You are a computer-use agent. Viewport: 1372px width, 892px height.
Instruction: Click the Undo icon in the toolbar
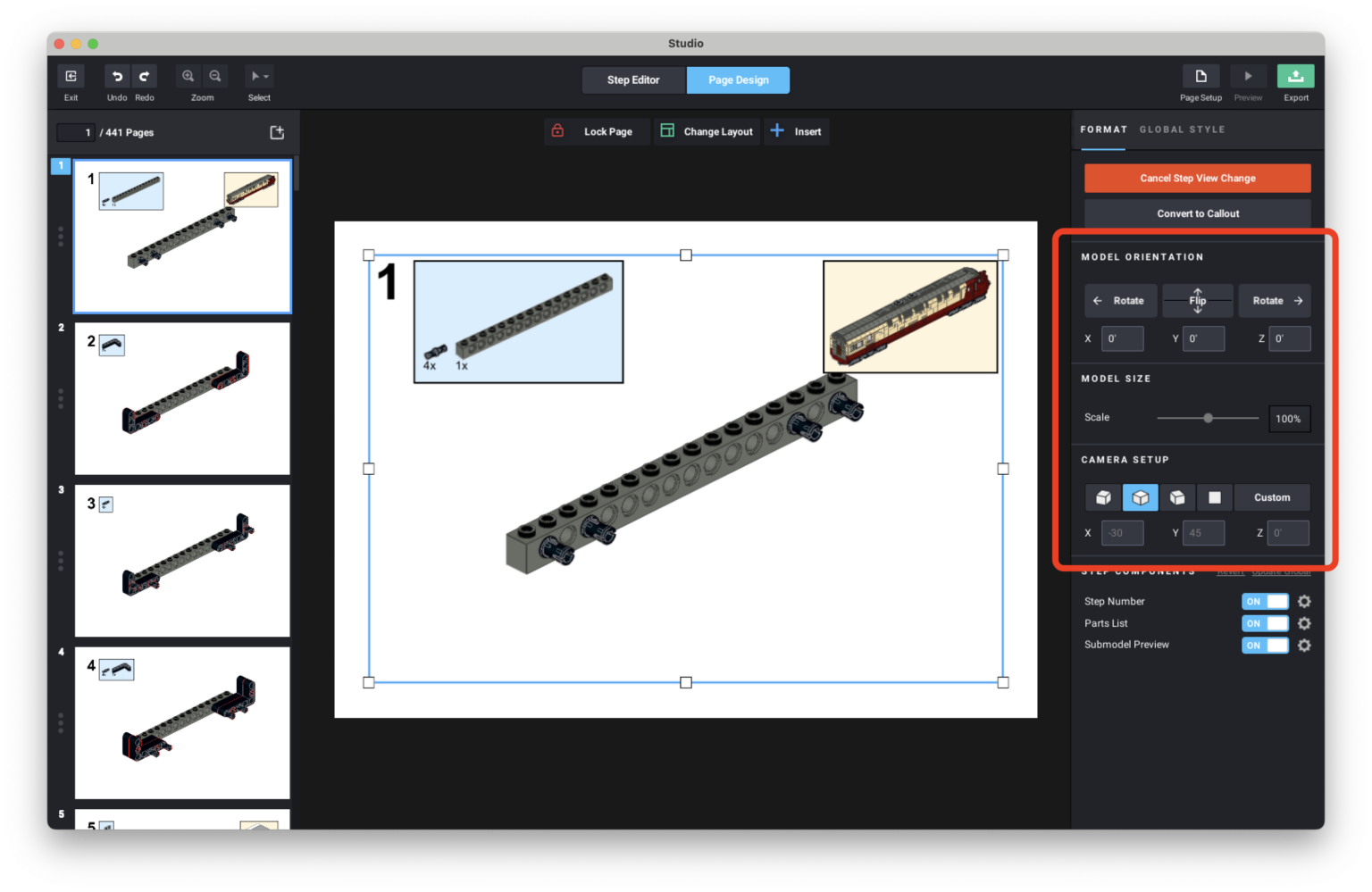coord(116,76)
